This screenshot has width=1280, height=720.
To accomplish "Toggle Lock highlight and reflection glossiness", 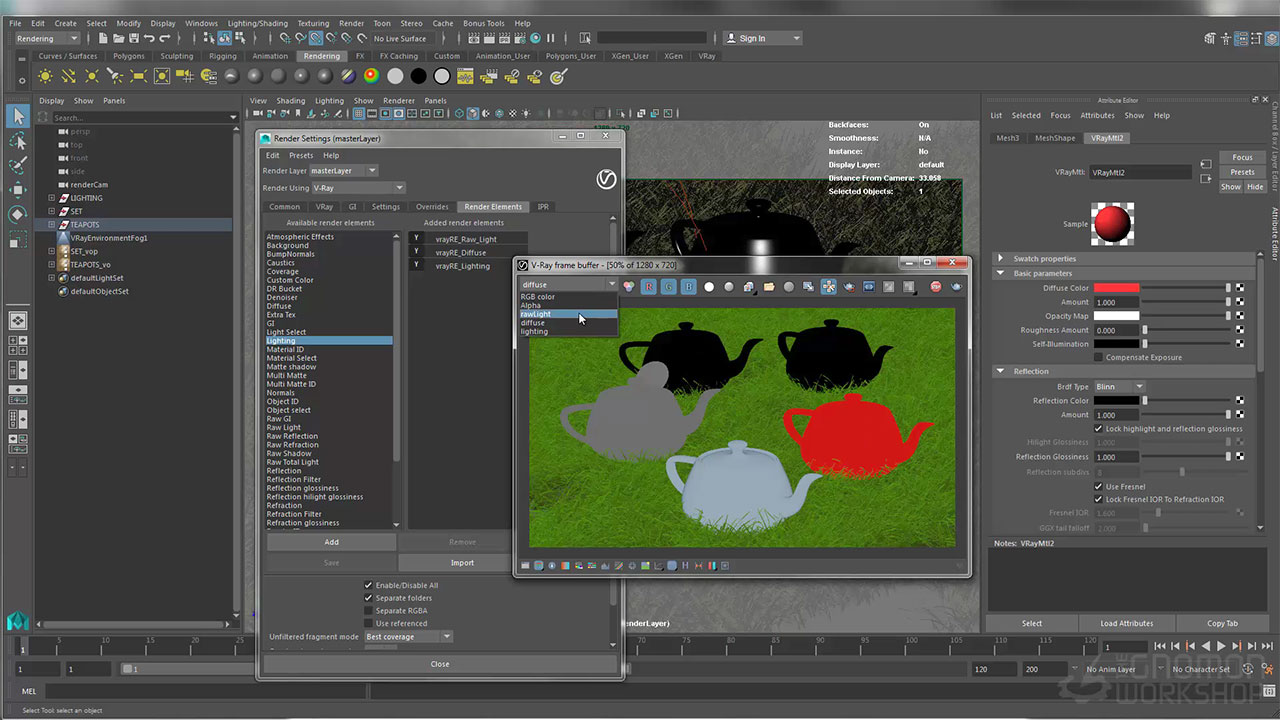I will point(1099,429).
